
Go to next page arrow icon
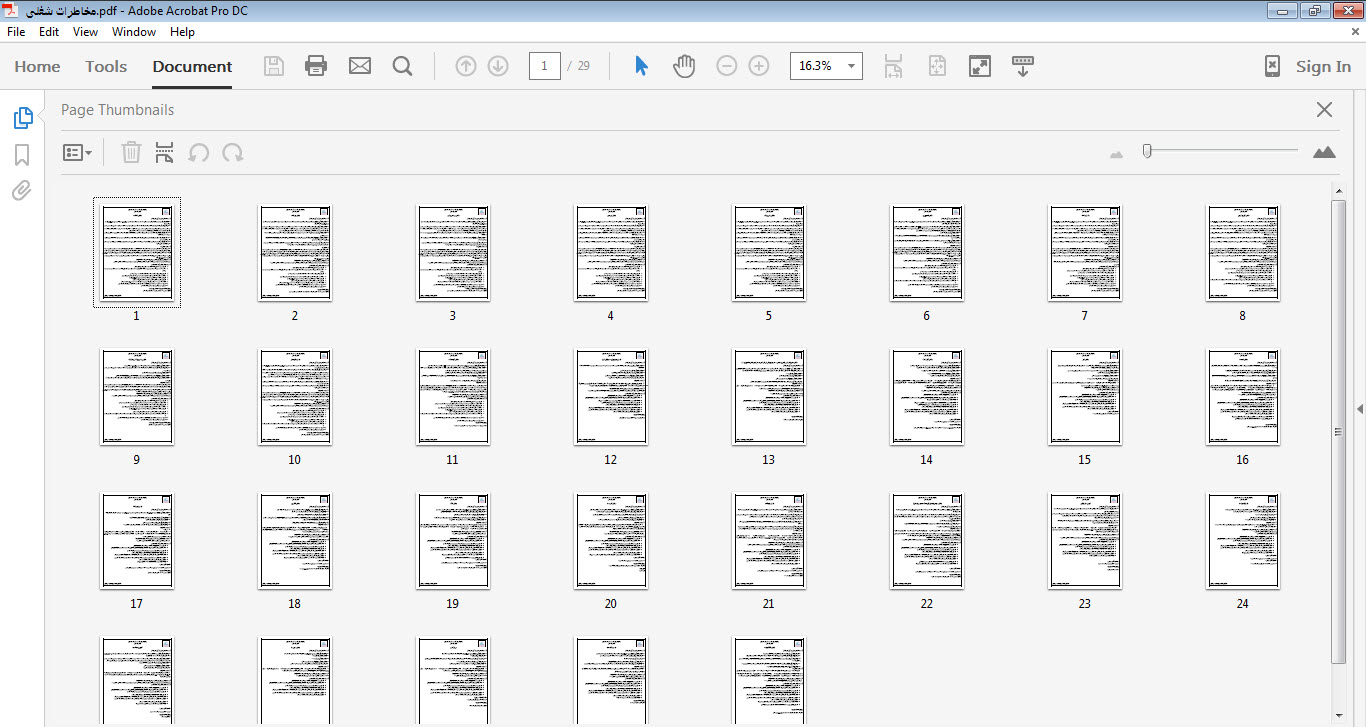pos(498,66)
